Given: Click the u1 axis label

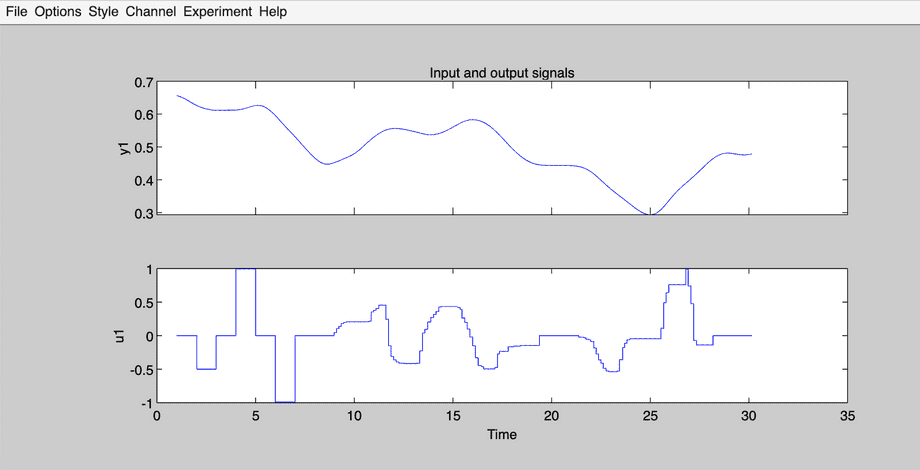Looking at the screenshot, I should click(x=124, y=336).
